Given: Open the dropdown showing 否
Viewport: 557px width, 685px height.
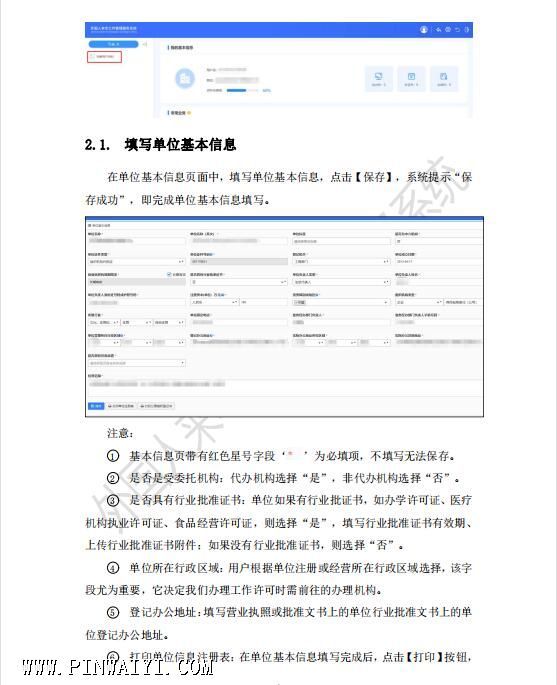Looking at the screenshot, I should tap(239, 282).
